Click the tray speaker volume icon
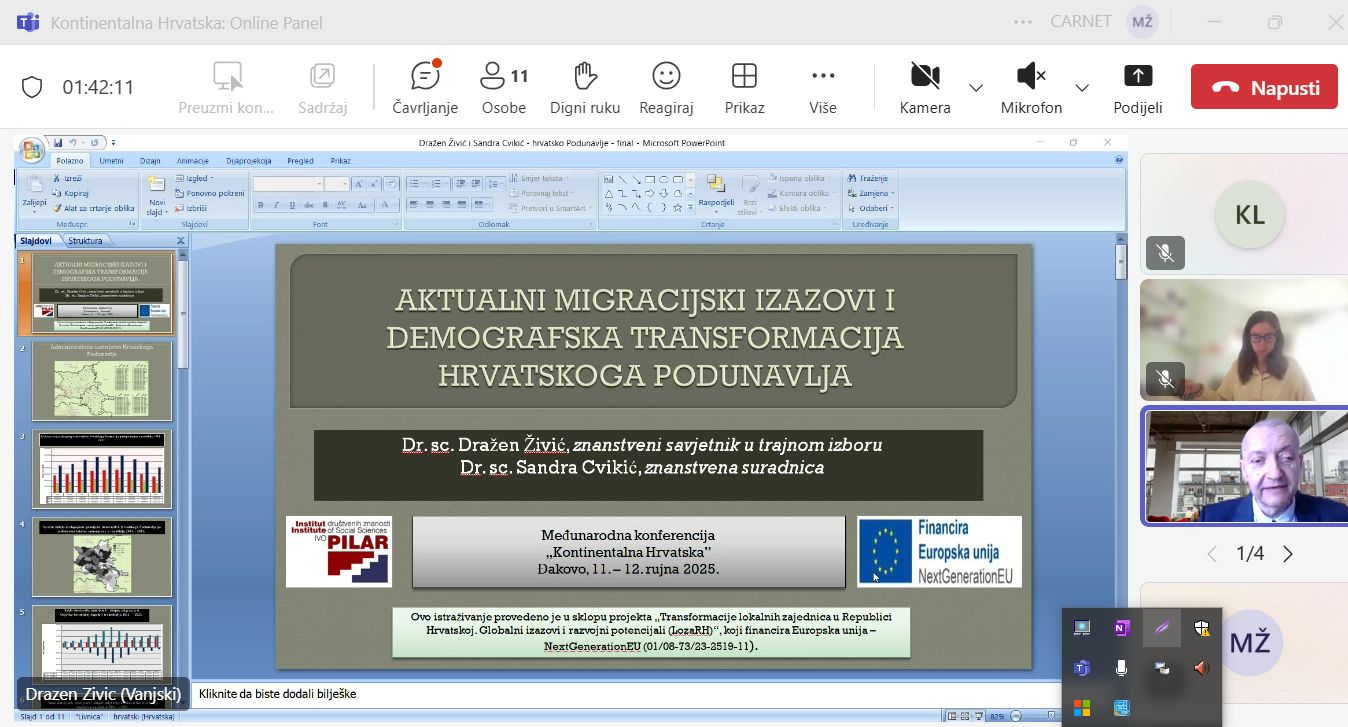The image size is (1348, 727). tap(1201, 668)
